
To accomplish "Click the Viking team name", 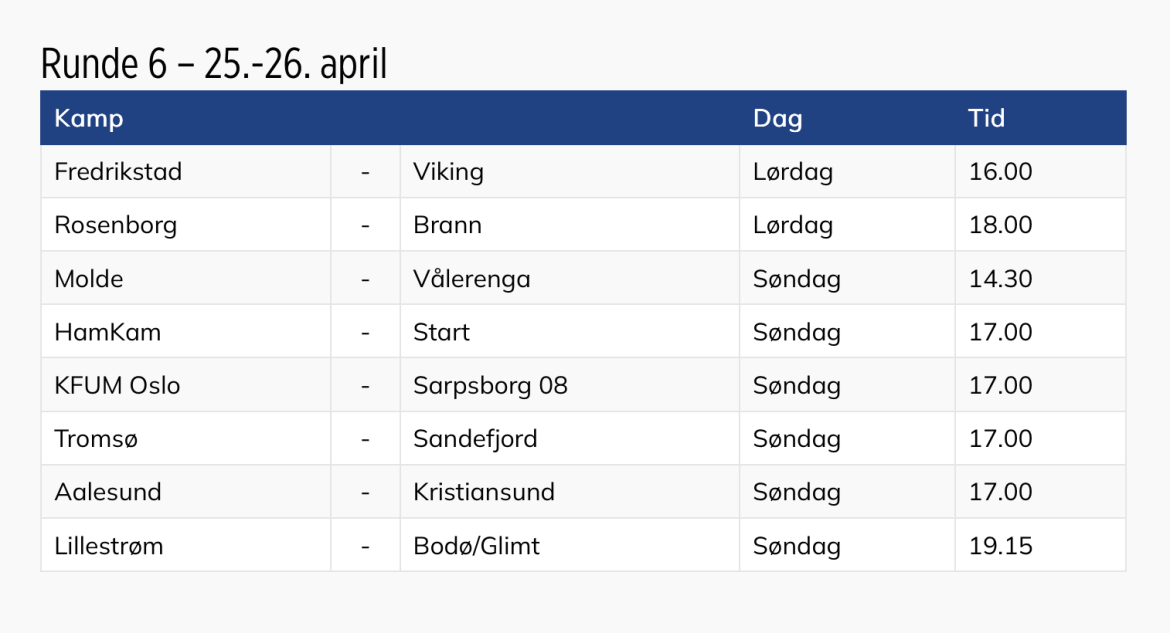I will coord(448,172).
